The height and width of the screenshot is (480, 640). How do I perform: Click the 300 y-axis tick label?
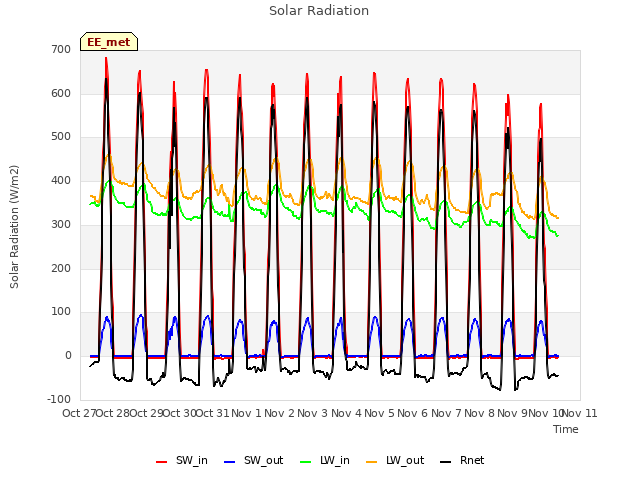coord(61,224)
